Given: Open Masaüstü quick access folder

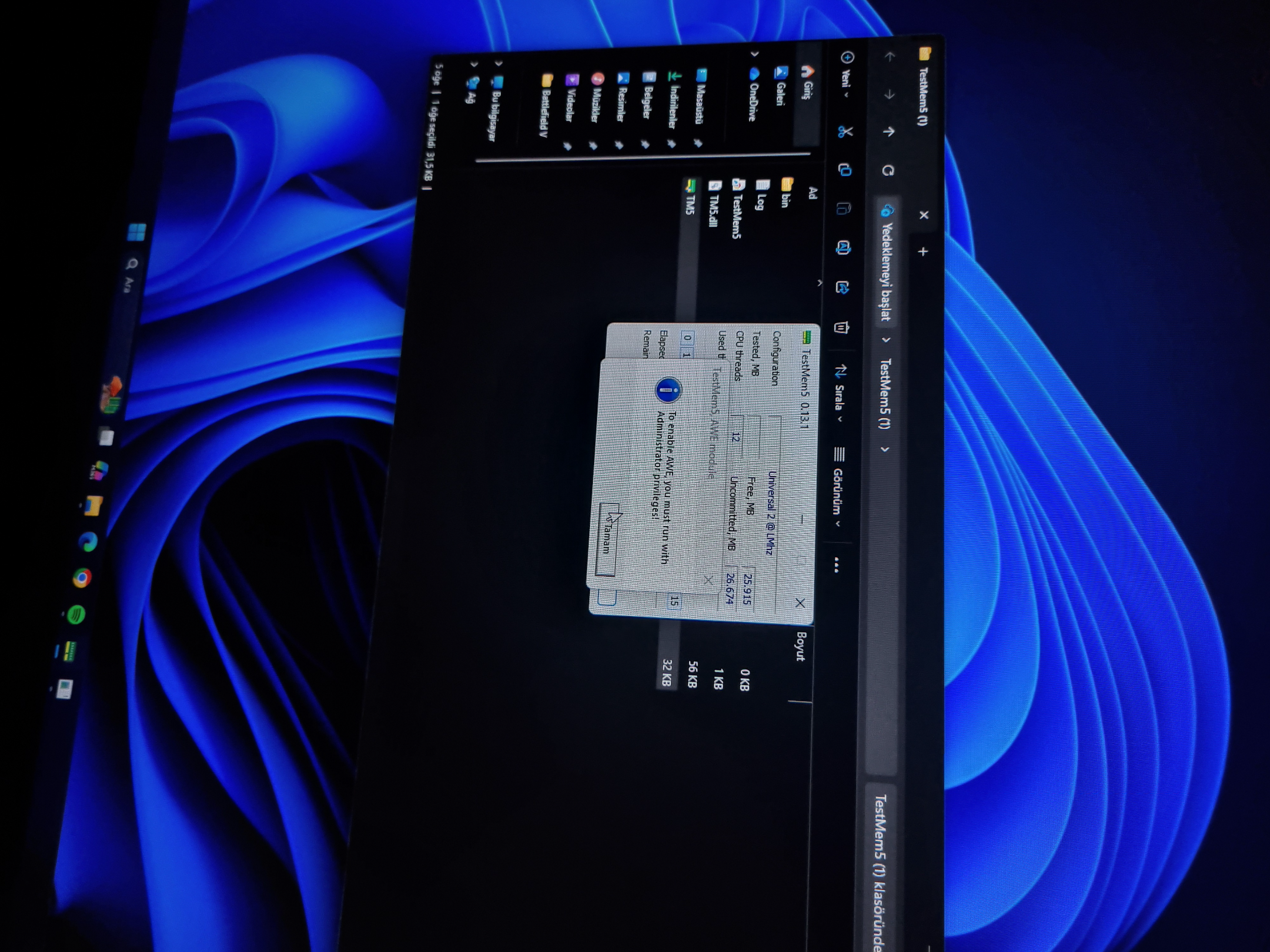Looking at the screenshot, I should 701,97.
